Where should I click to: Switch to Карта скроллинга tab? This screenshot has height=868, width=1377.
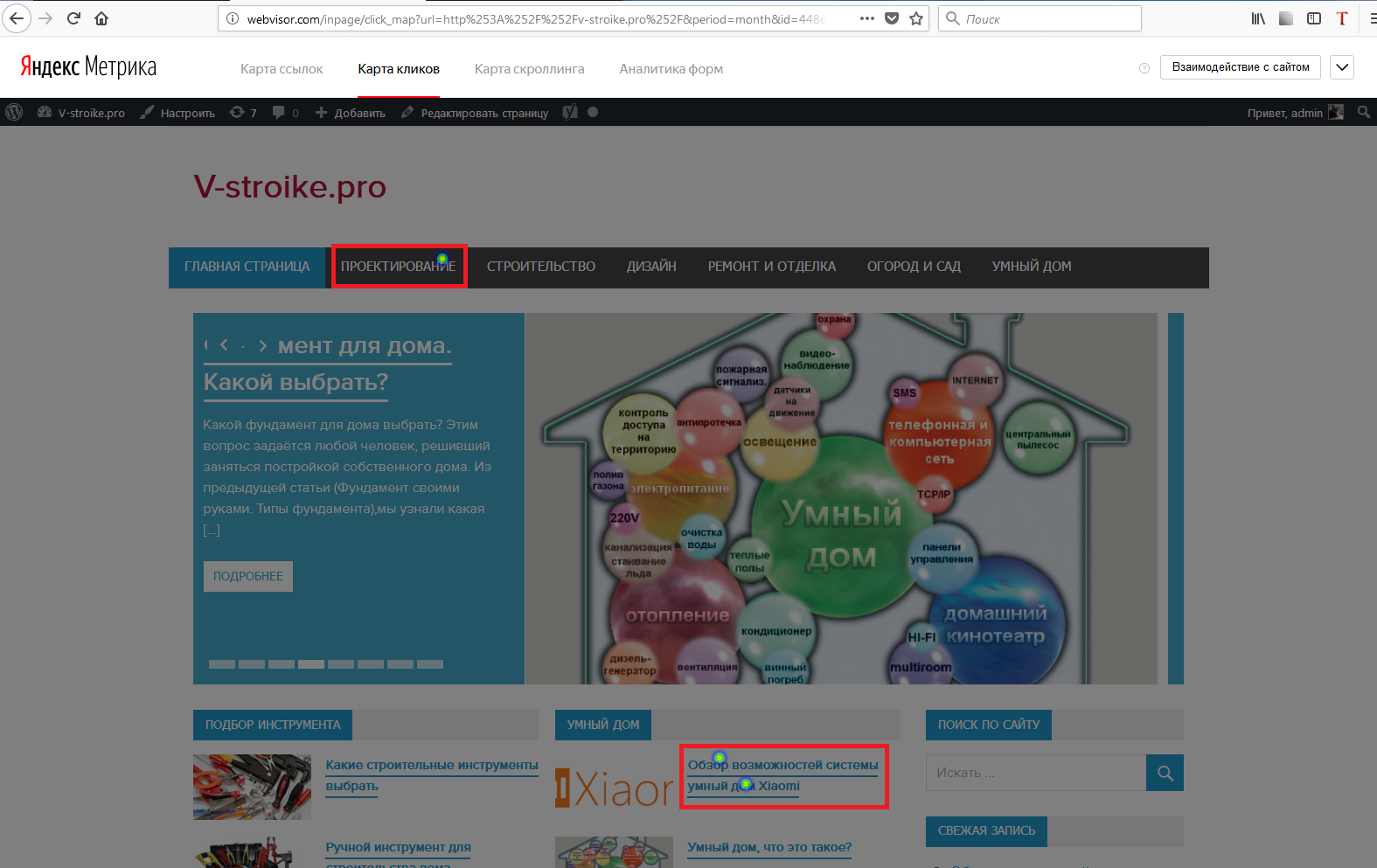tap(529, 69)
